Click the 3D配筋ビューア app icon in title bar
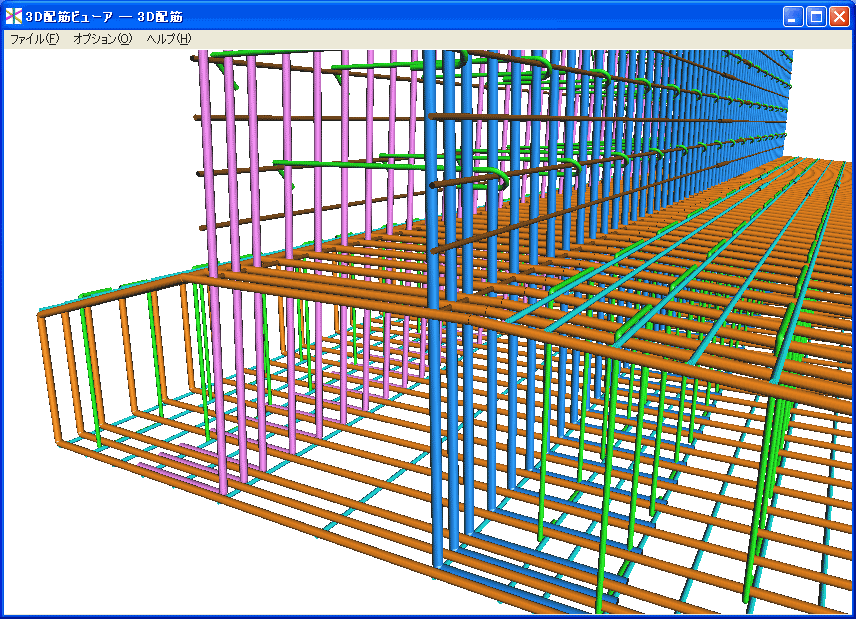 pyautogui.click(x=14, y=16)
